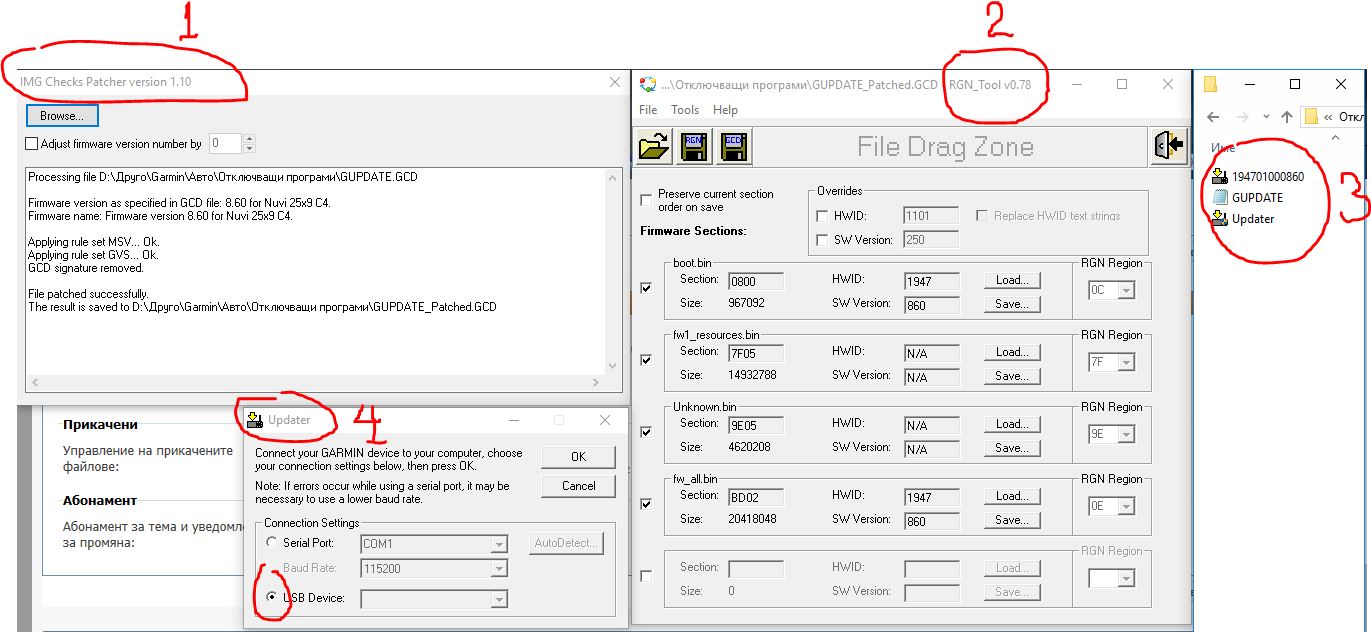Image resolution: width=1371 pixels, height=632 pixels.
Task: Click the exit door icon in RGN_Tool
Action: (1168, 147)
